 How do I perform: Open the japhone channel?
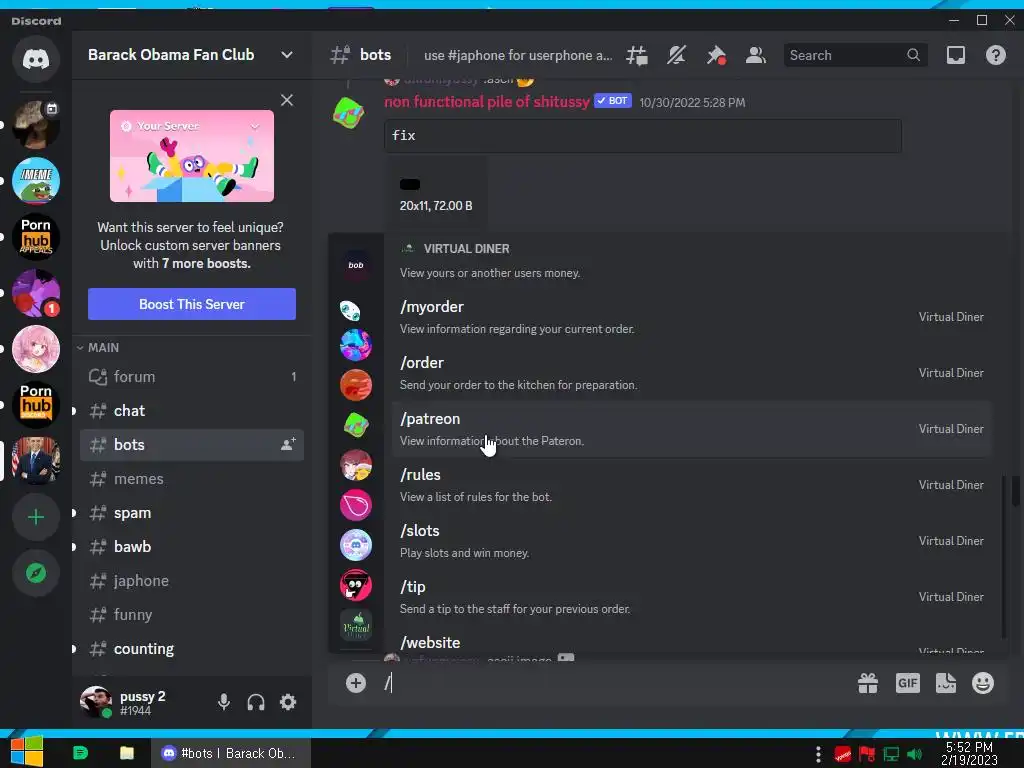coord(192,581)
